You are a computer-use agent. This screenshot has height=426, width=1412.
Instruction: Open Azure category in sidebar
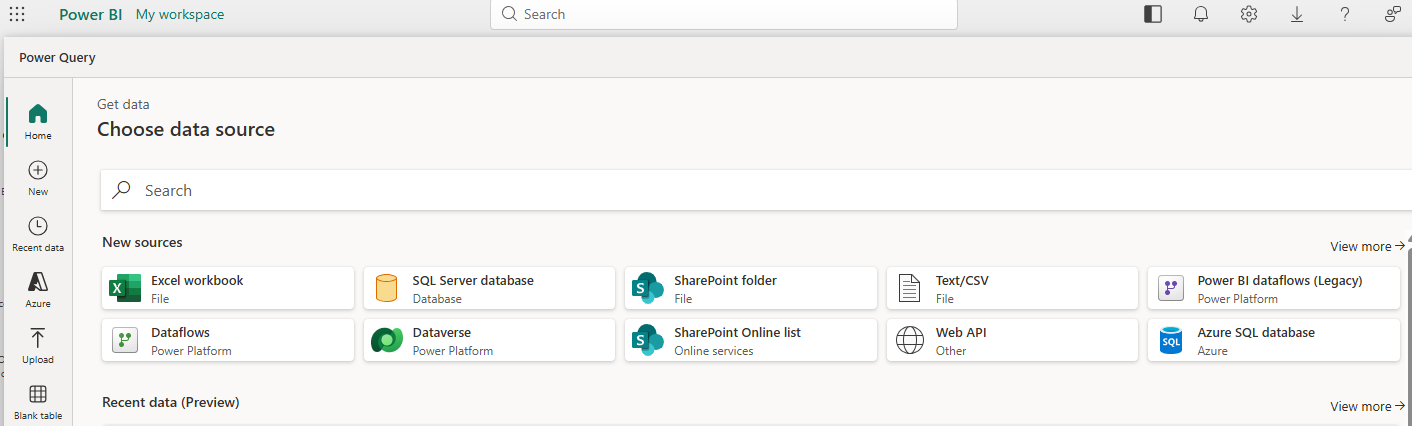tap(38, 290)
